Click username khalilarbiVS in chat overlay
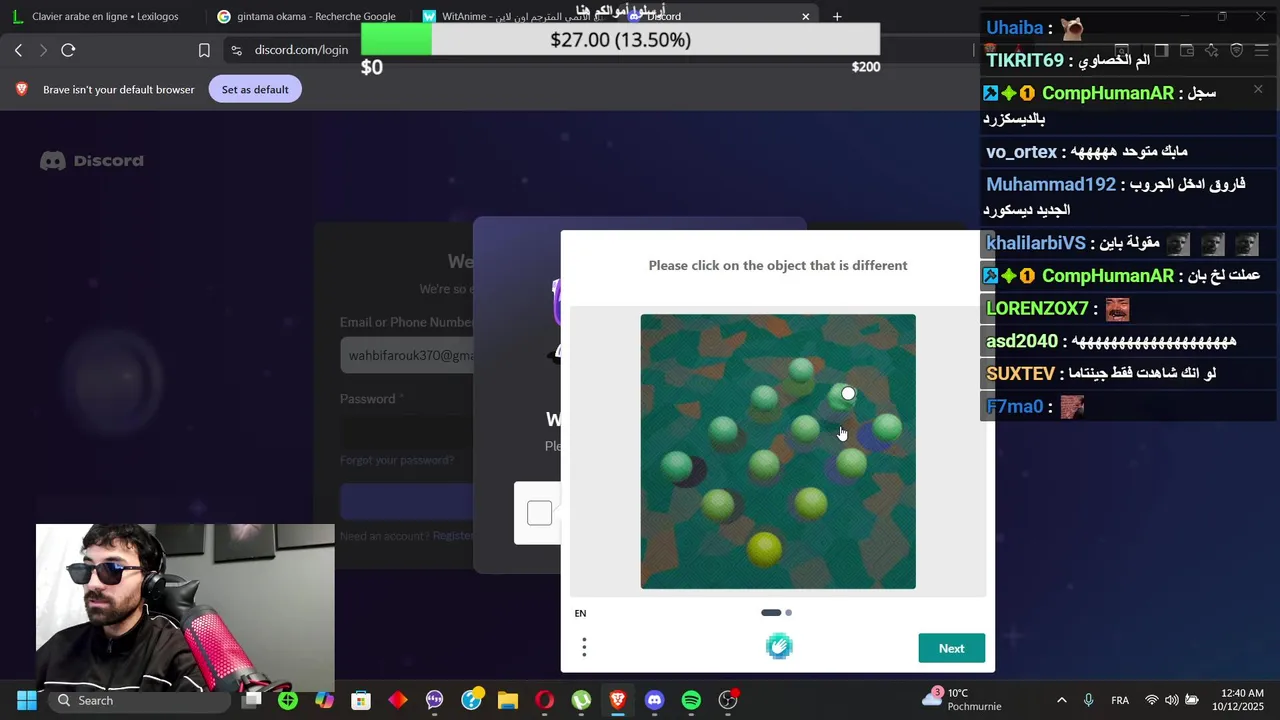Image resolution: width=1280 pixels, height=720 pixels. click(x=1035, y=243)
